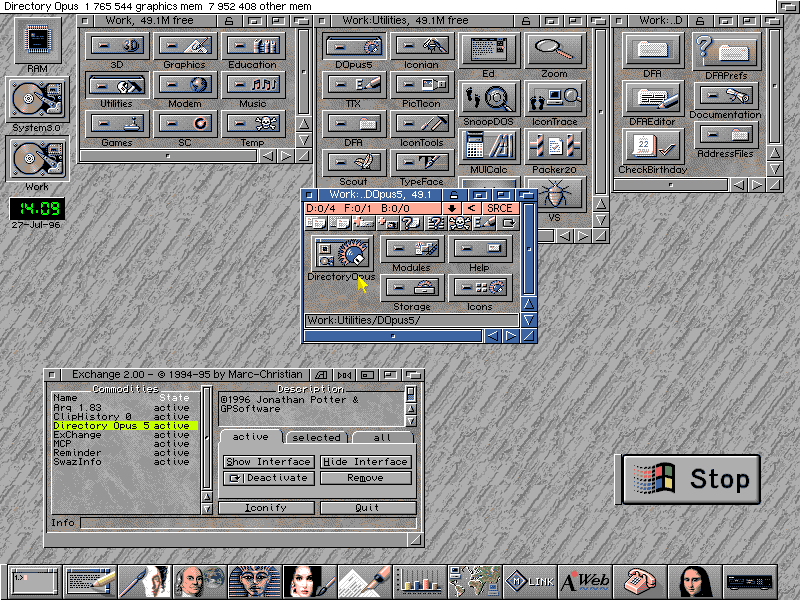
Task: Open AWeb browser from the dock
Action: tap(585, 581)
